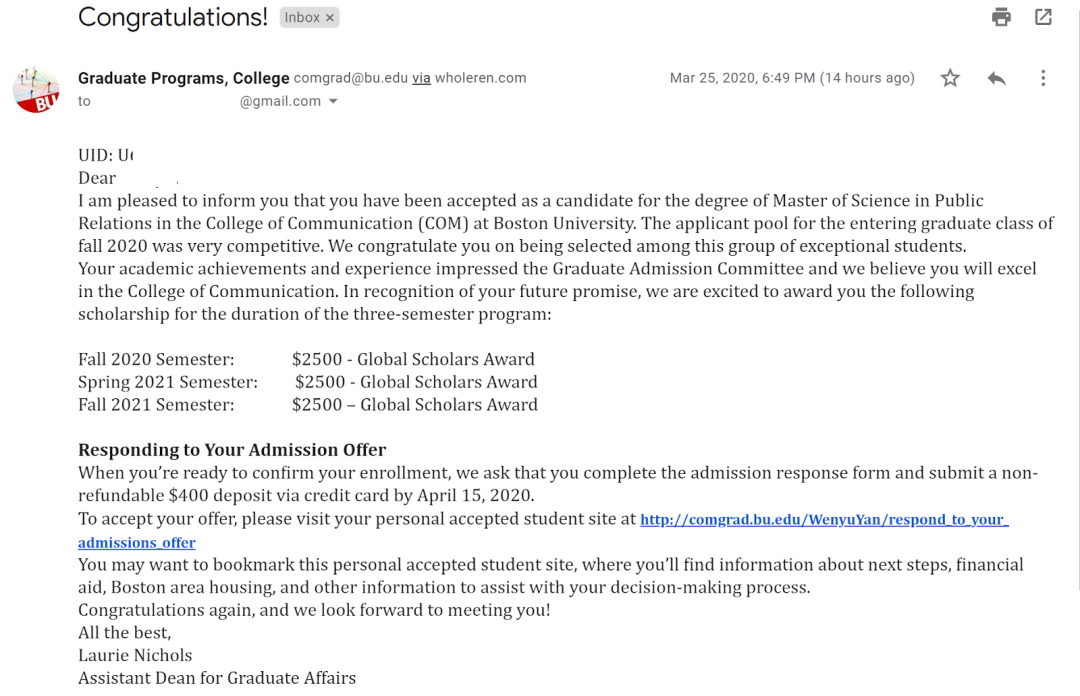Click the reply arrow icon

tap(996, 78)
